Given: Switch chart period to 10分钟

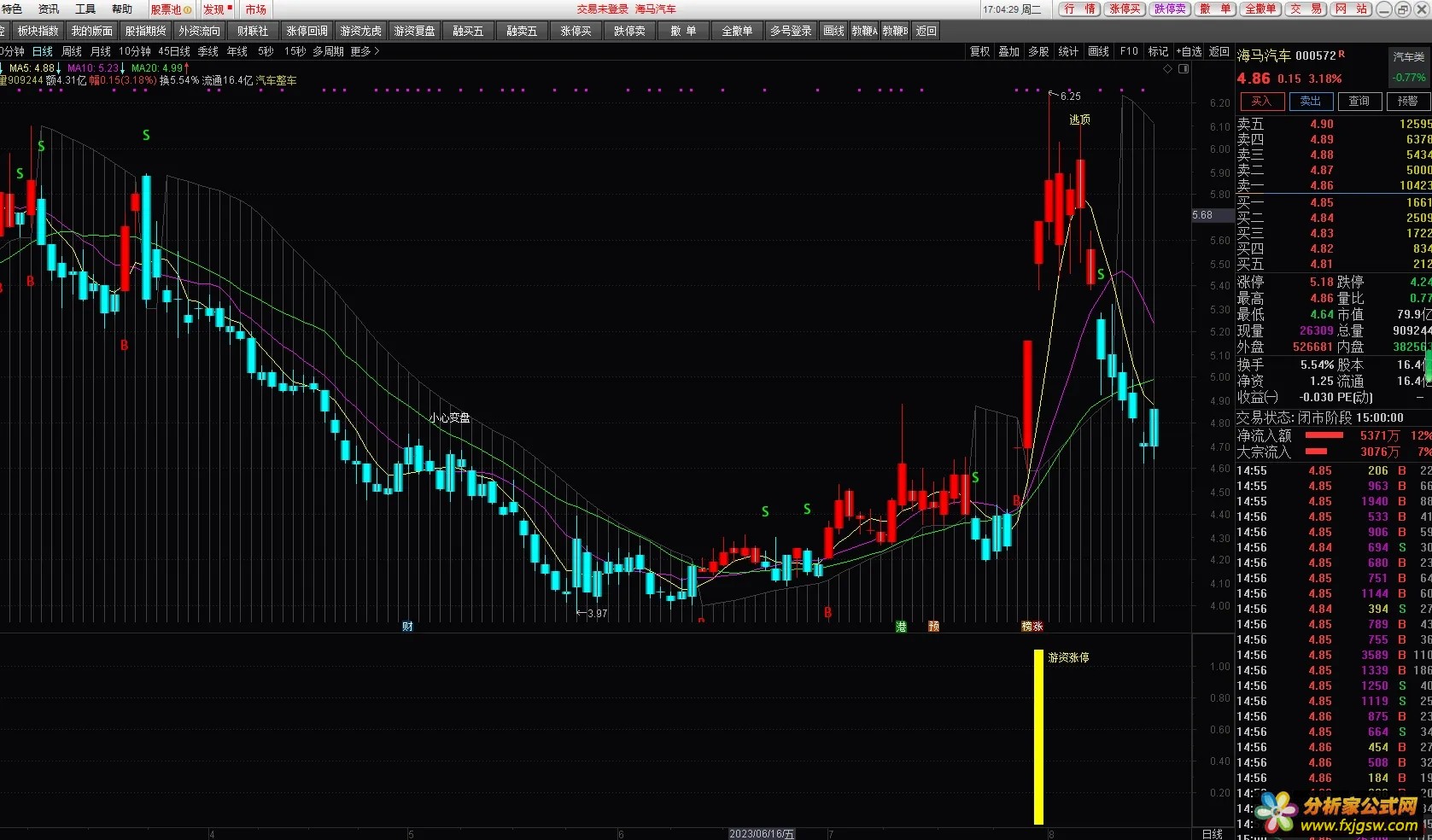Looking at the screenshot, I should click(x=135, y=52).
